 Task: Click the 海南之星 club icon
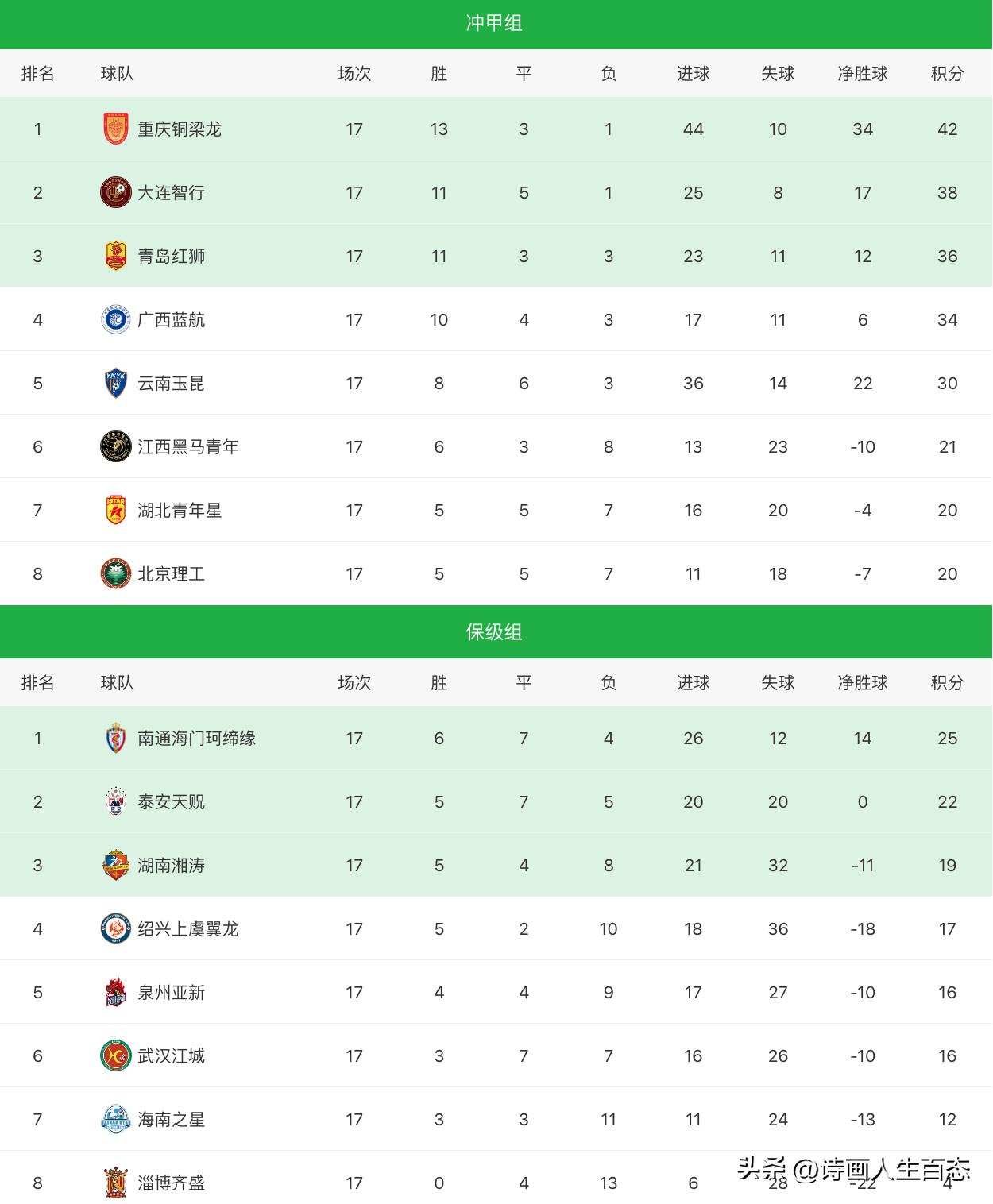116,1120
